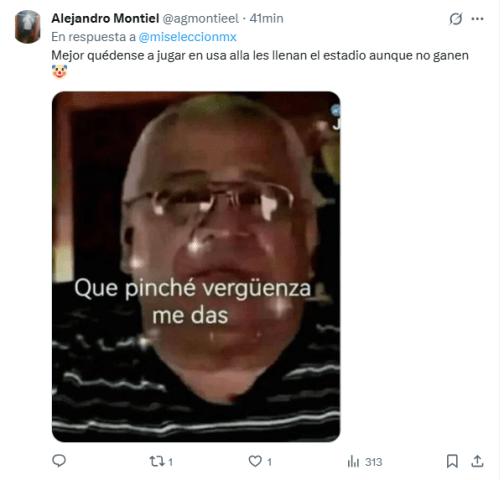Click the like count next to the heart
Viewport: 504px width, 480px height.
coord(269,462)
